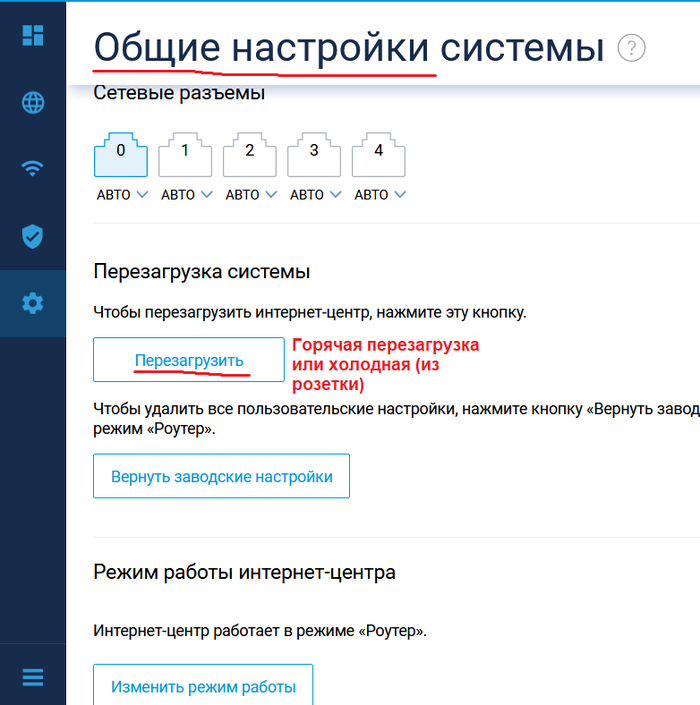Viewport: 700px width, 705px height.
Task: Select network port 0 icon
Action: point(121,155)
